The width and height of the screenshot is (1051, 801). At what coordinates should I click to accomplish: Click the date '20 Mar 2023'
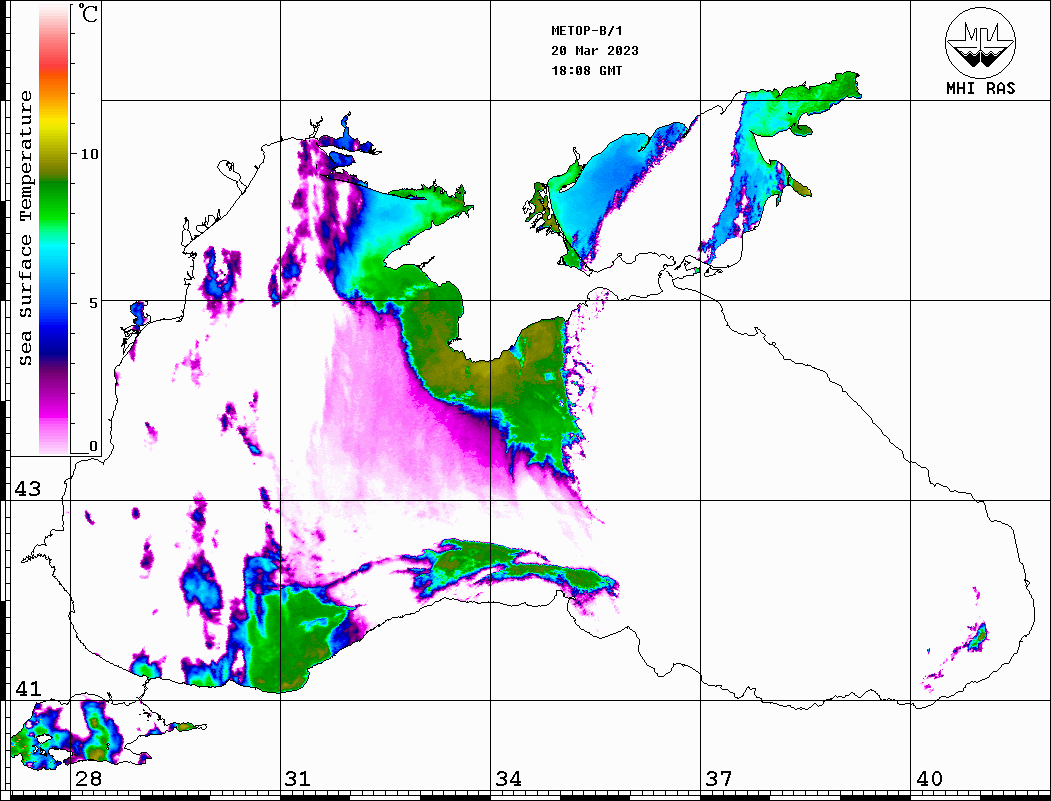click(x=595, y=51)
